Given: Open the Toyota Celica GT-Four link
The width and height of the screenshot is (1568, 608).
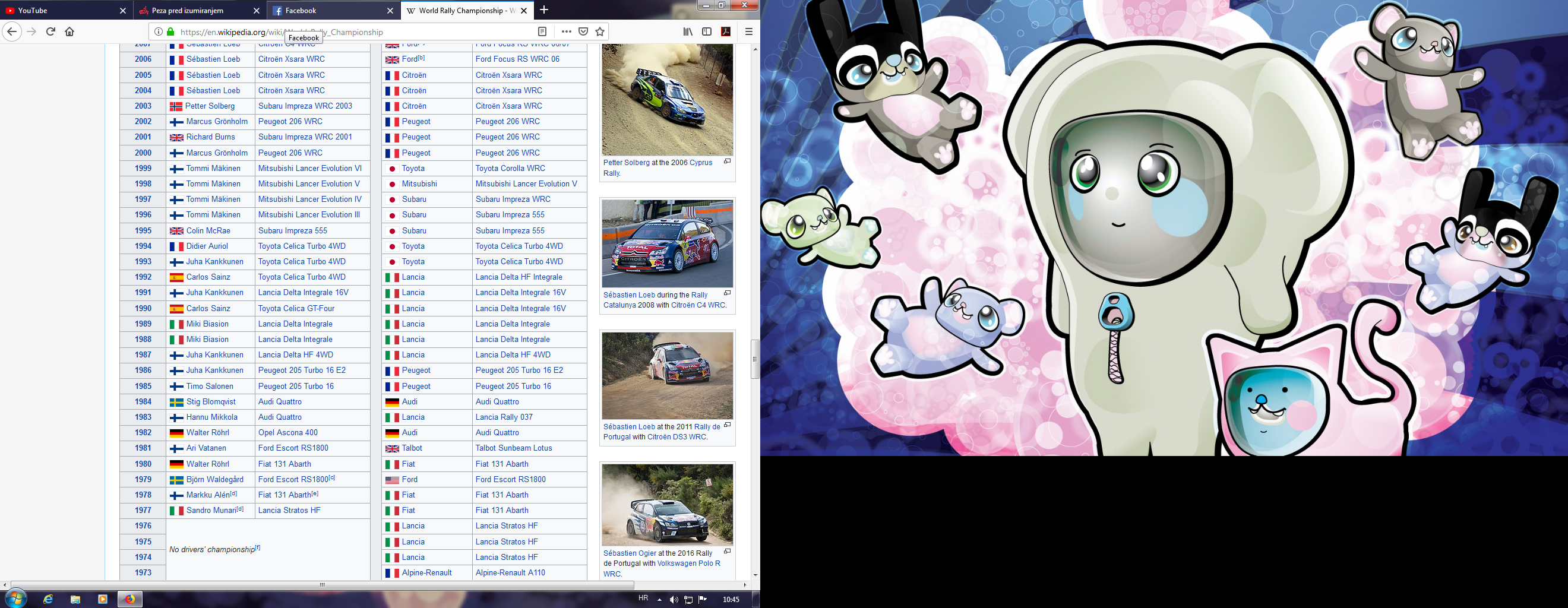Looking at the screenshot, I should click(296, 309).
